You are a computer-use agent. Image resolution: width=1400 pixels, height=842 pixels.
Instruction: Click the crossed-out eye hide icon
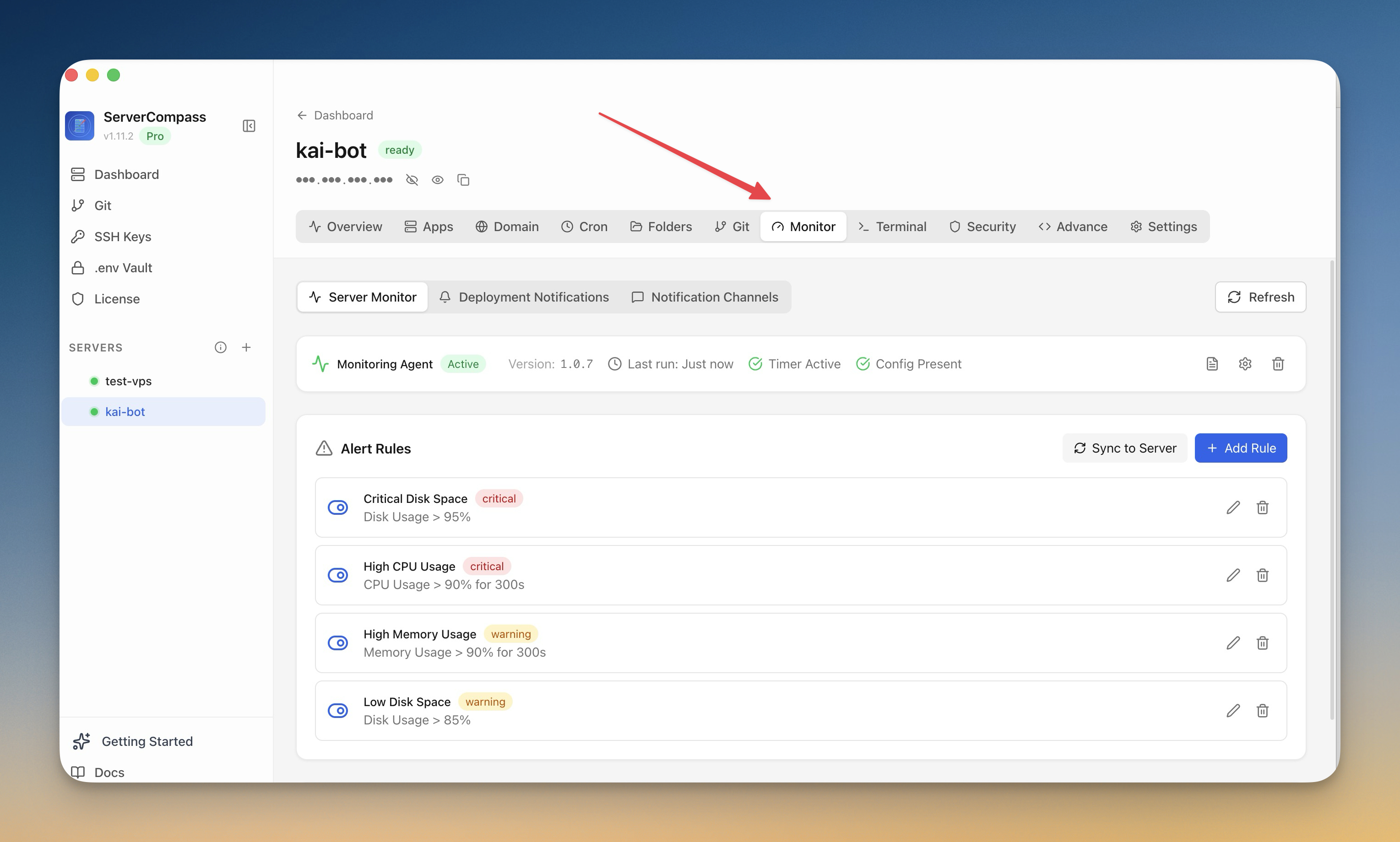(412, 180)
